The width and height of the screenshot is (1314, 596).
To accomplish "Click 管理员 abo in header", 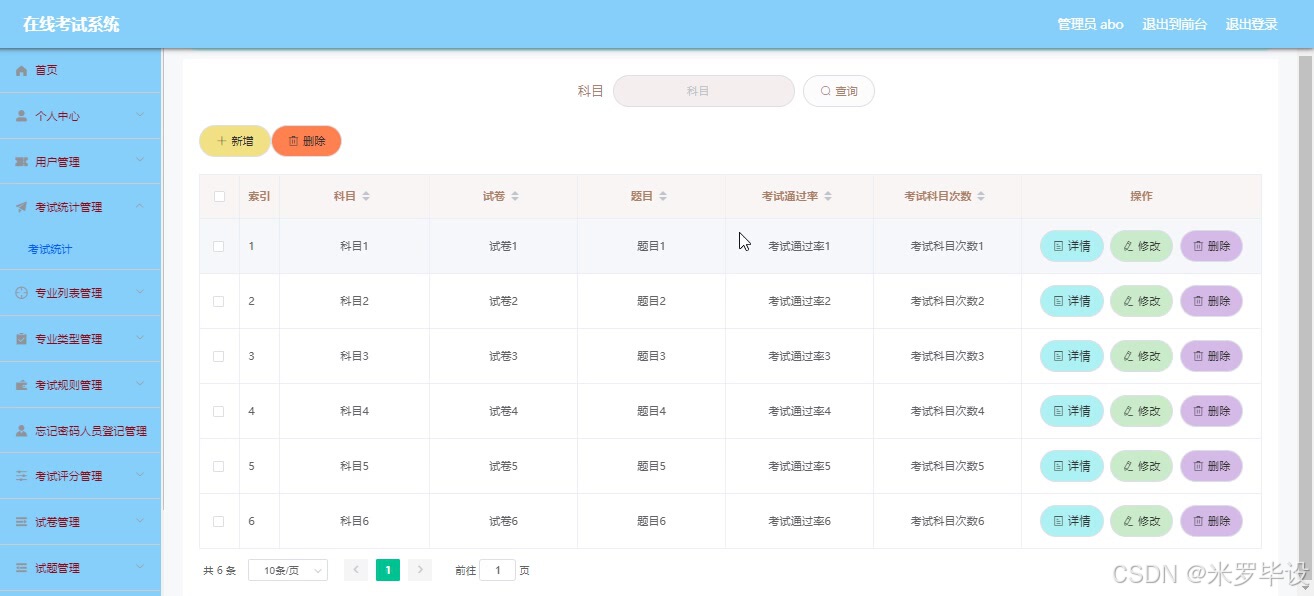I will coord(1090,24).
